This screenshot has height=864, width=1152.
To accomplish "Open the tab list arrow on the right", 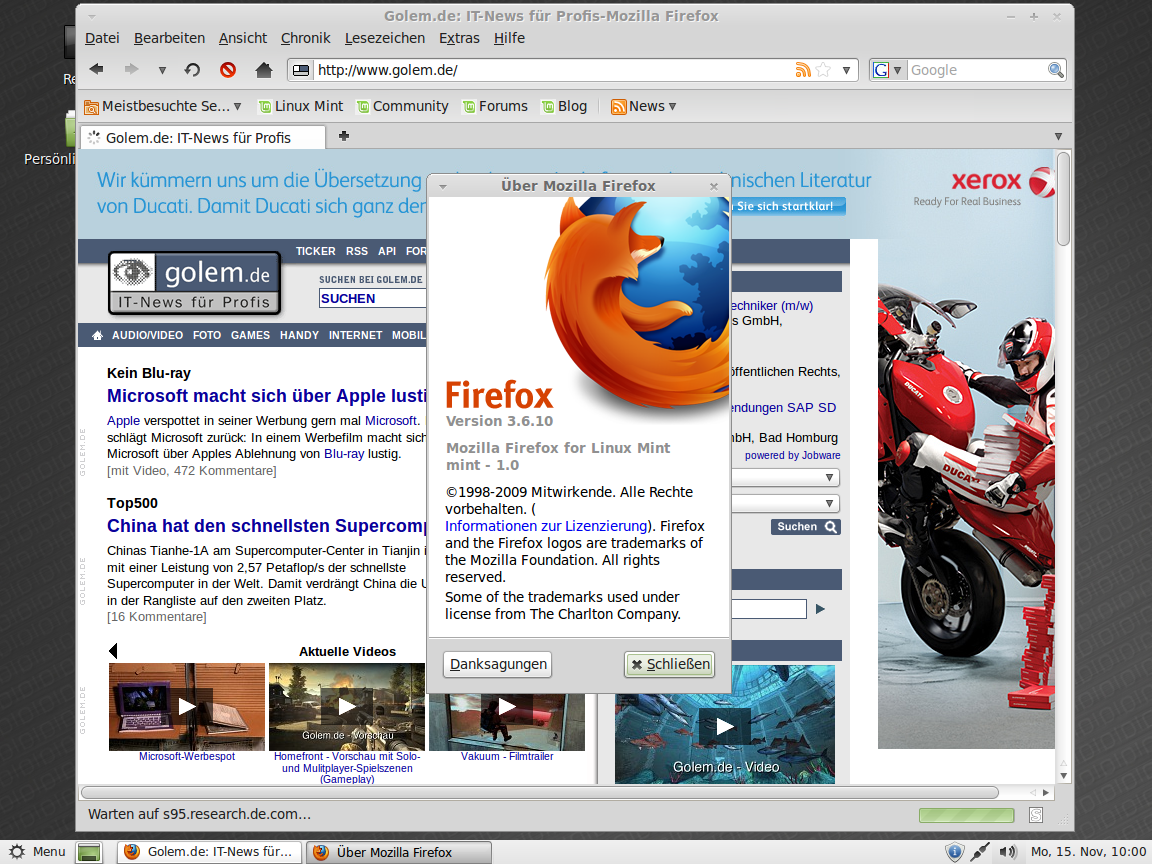I will coord(1058,136).
